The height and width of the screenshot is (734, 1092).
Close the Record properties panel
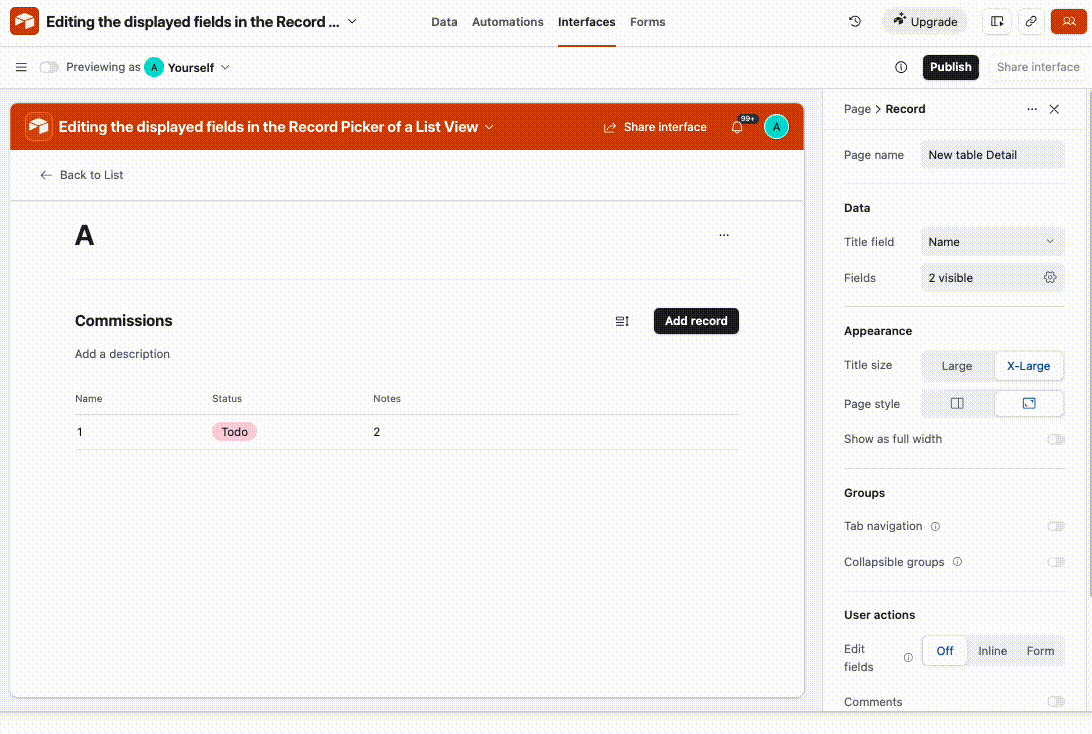click(1054, 109)
